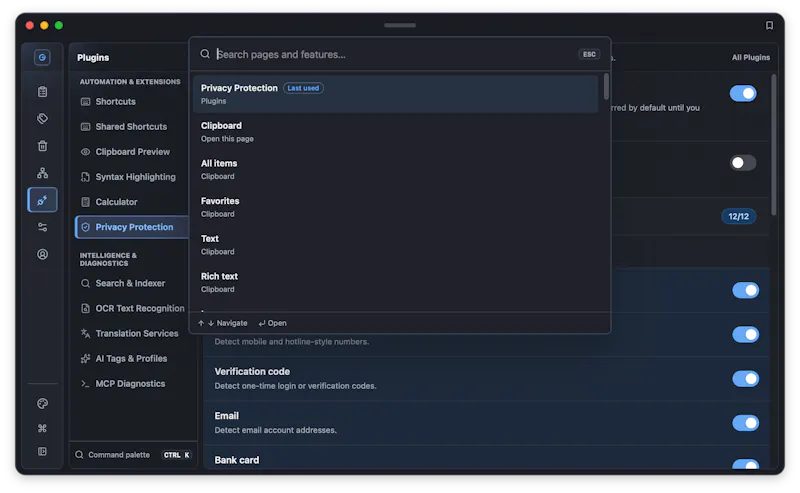
Task: Select the highlighted plug plugins icon in sidebar
Action: 42,200
